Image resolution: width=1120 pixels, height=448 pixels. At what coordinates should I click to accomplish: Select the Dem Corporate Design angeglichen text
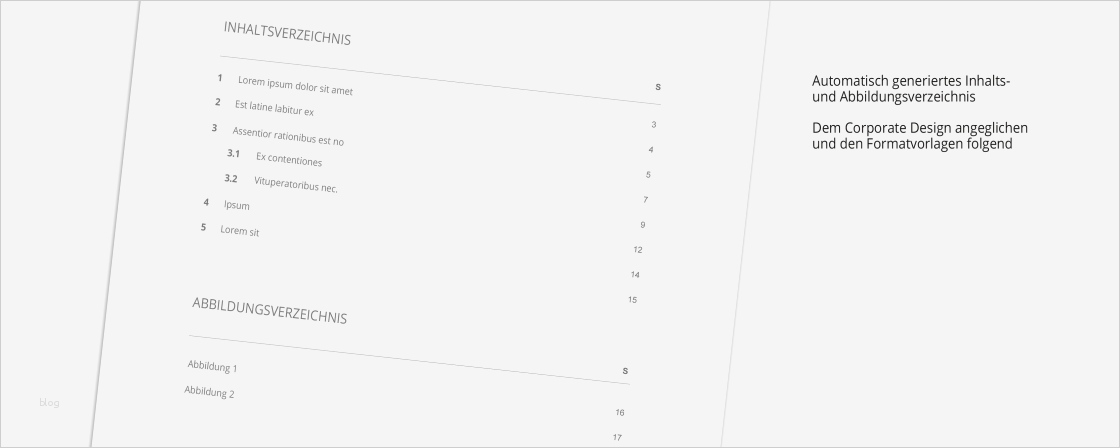click(x=920, y=128)
